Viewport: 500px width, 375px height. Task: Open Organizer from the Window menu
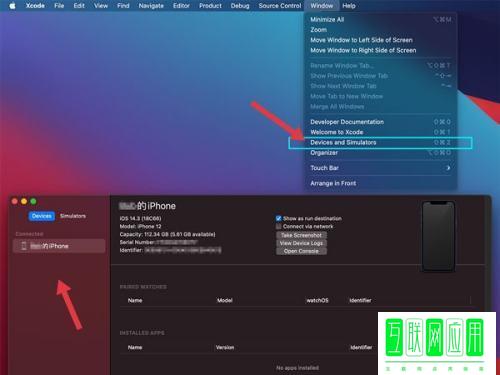[x=381, y=153]
